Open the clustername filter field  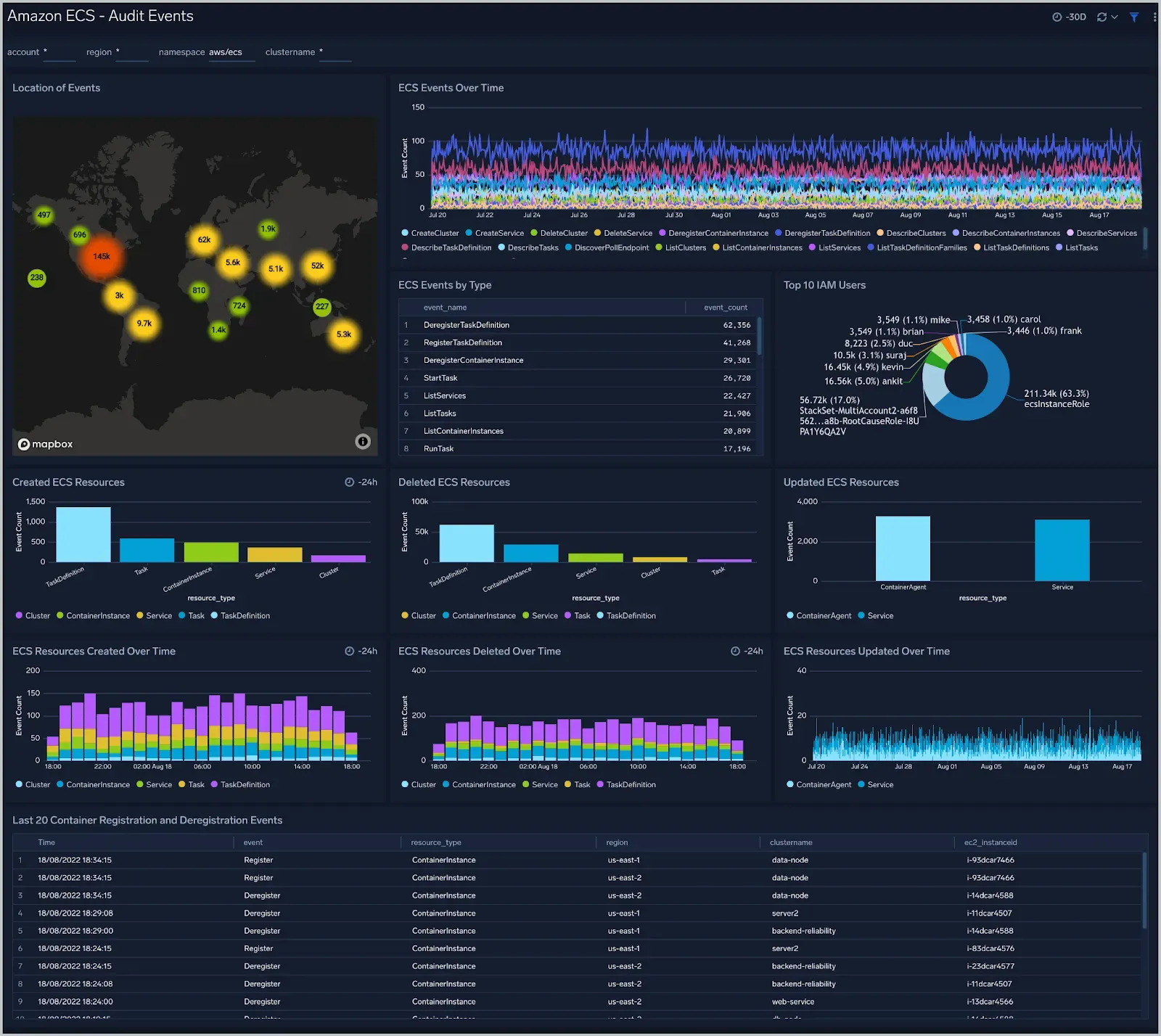coord(335,52)
